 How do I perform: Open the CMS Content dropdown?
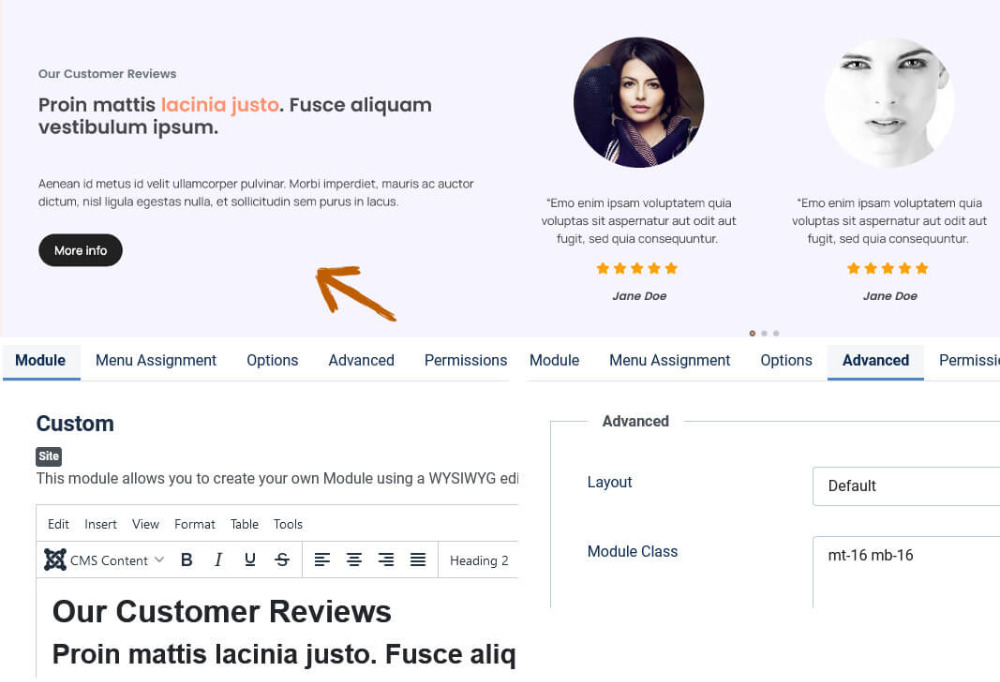point(105,560)
